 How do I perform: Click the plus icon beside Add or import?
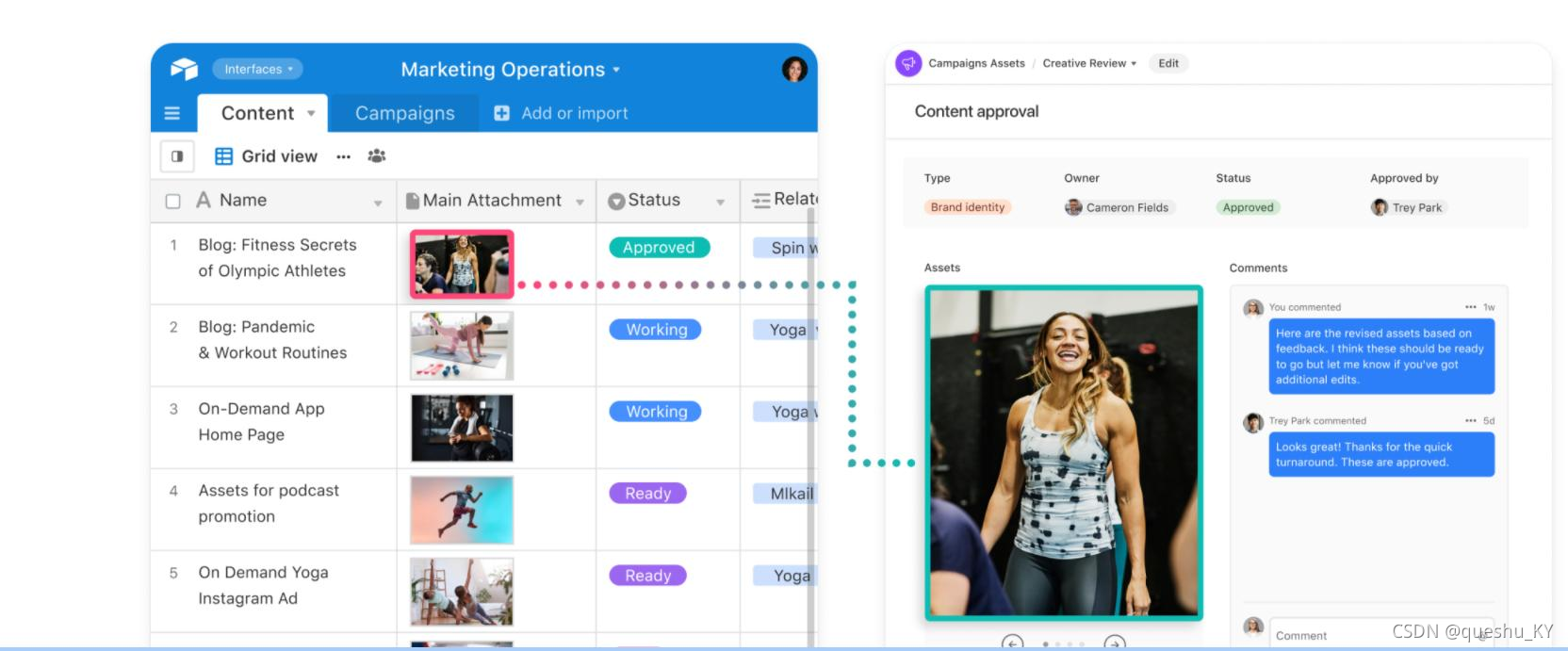click(x=502, y=113)
